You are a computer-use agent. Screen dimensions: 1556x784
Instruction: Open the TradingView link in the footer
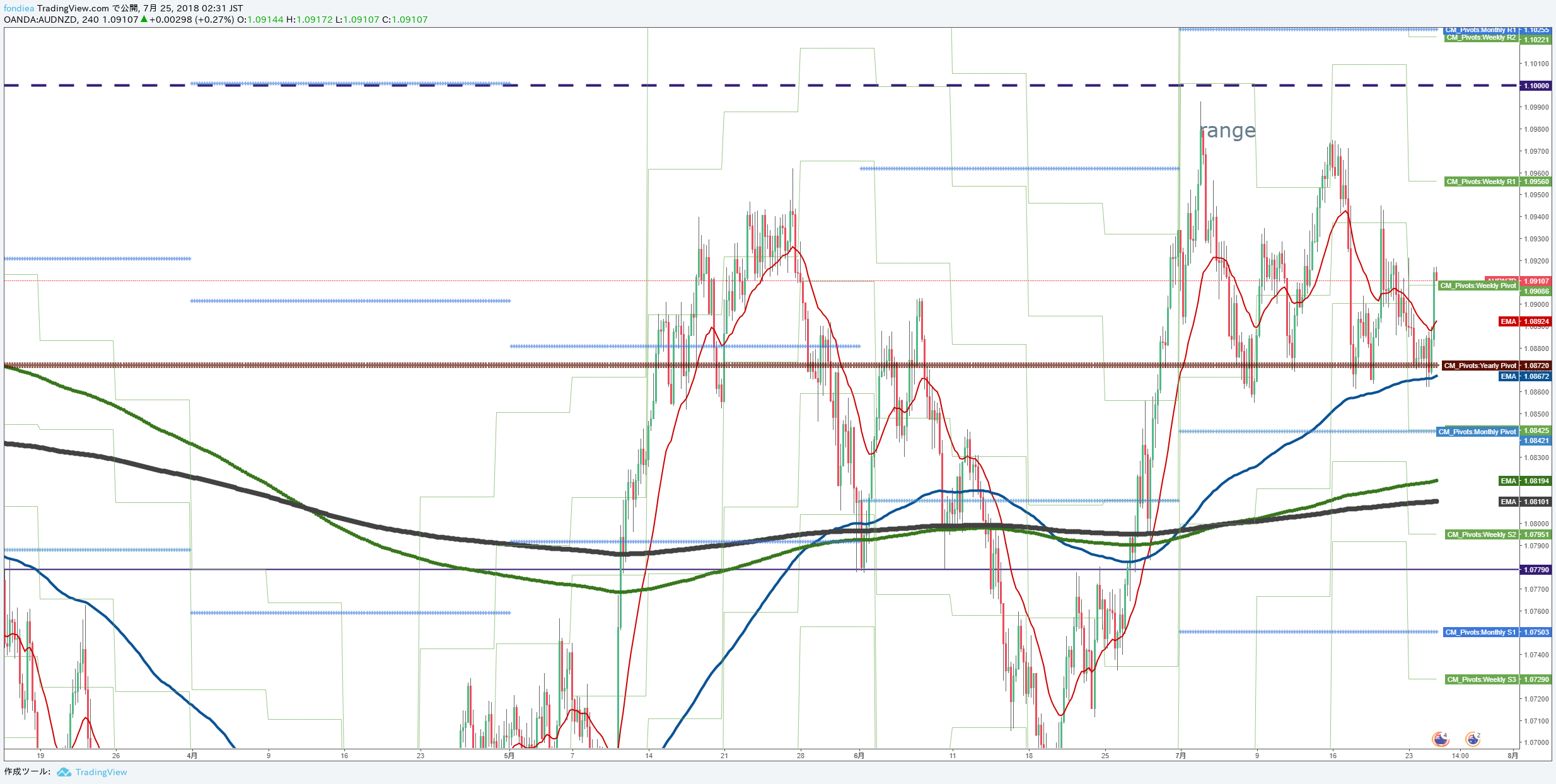[101, 772]
